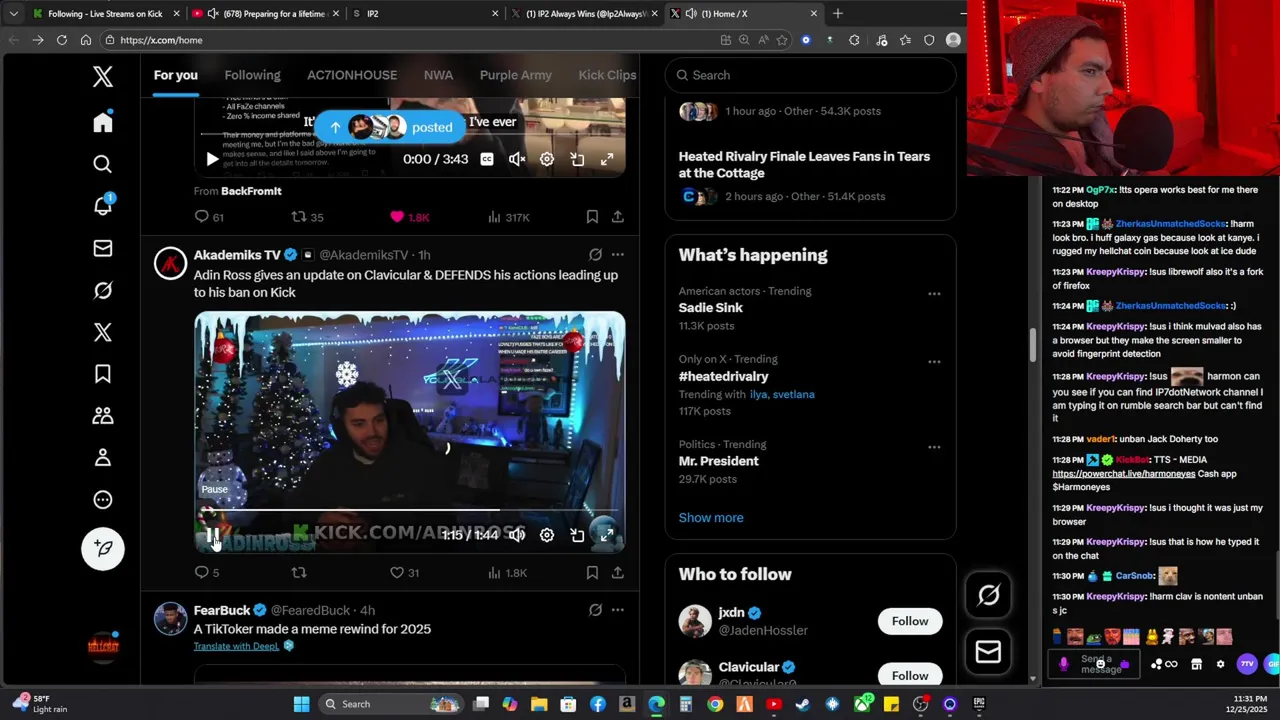1280x720 pixels.
Task: Open Grok actions on FearBuck post
Action: coord(595,610)
